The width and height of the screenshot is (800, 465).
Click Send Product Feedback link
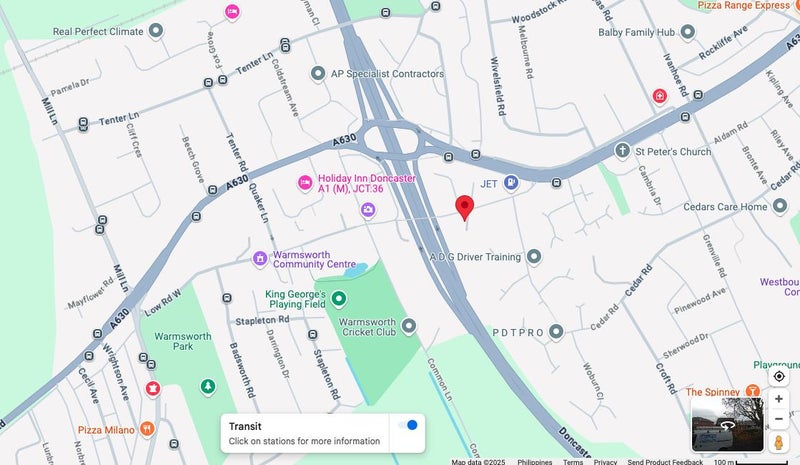point(665,461)
